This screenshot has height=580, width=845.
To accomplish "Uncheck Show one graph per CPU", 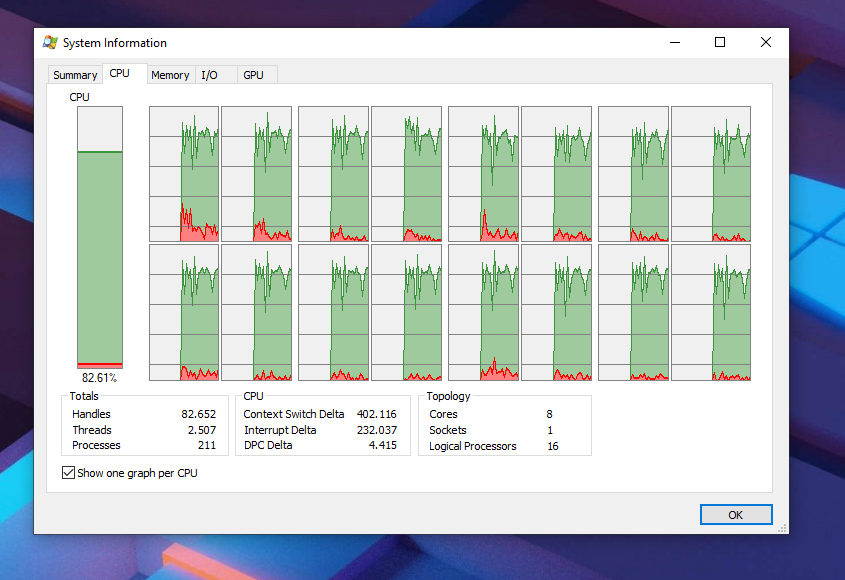I will point(69,473).
